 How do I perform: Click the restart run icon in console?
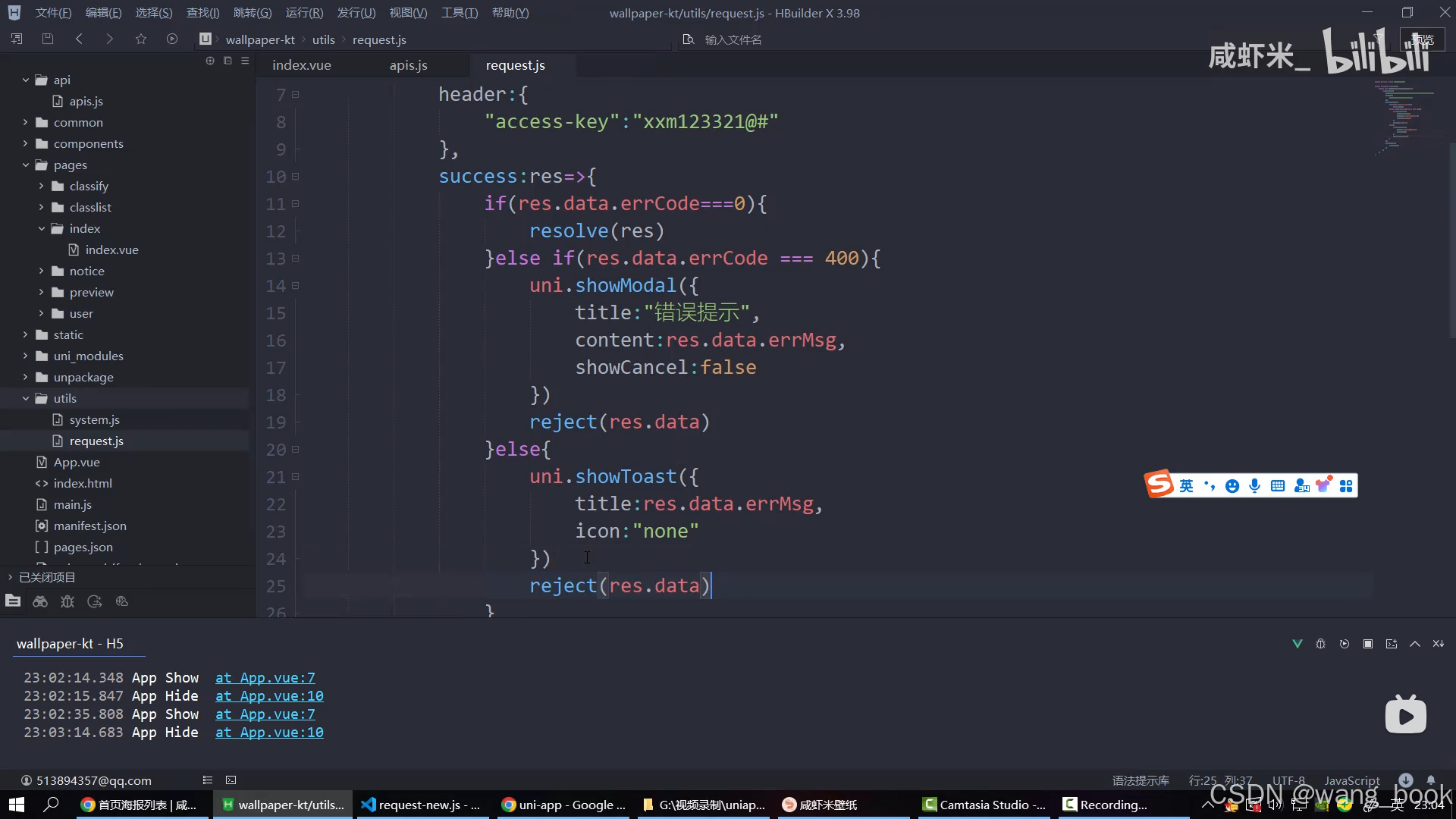1345,644
